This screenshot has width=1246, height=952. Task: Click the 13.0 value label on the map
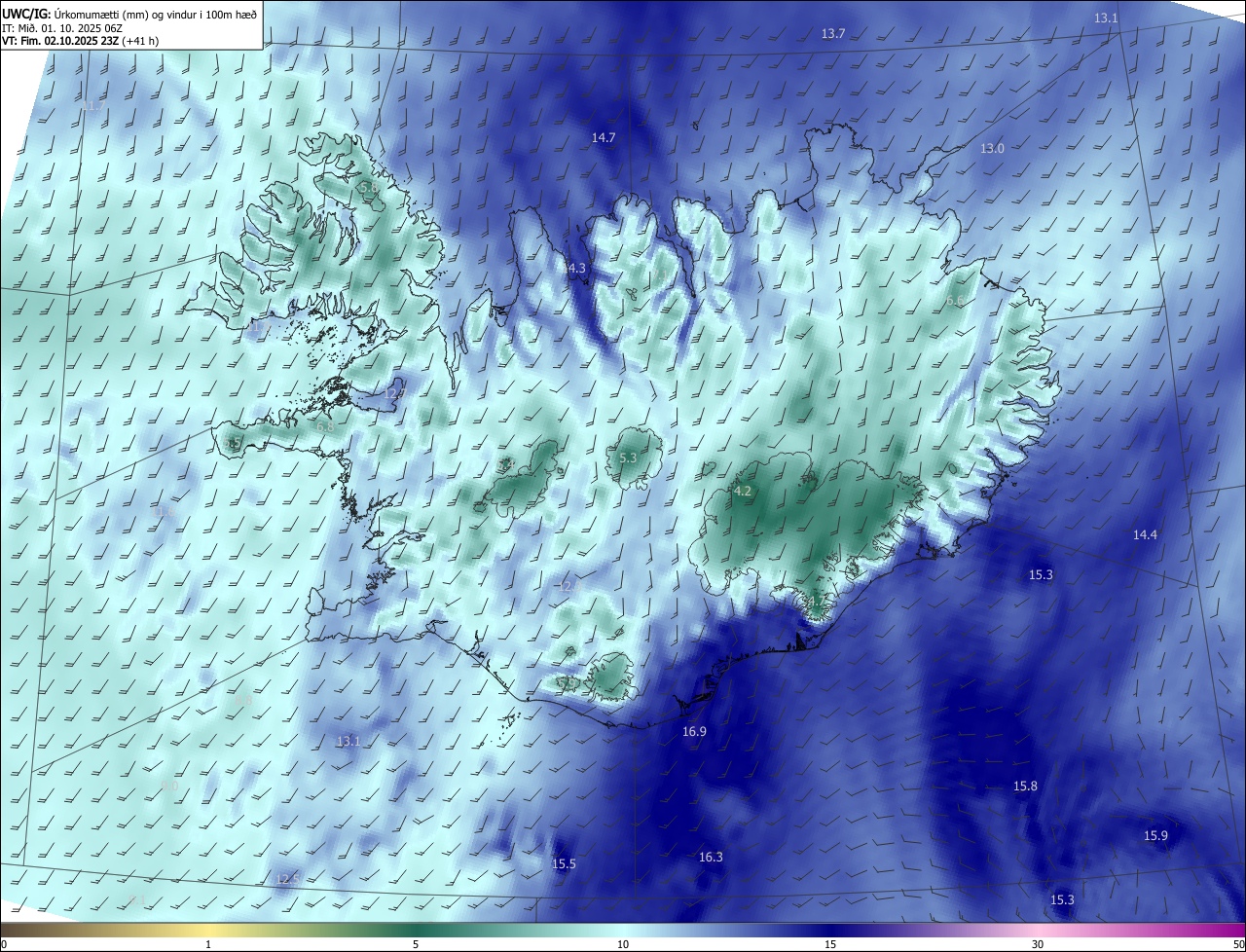click(x=992, y=149)
